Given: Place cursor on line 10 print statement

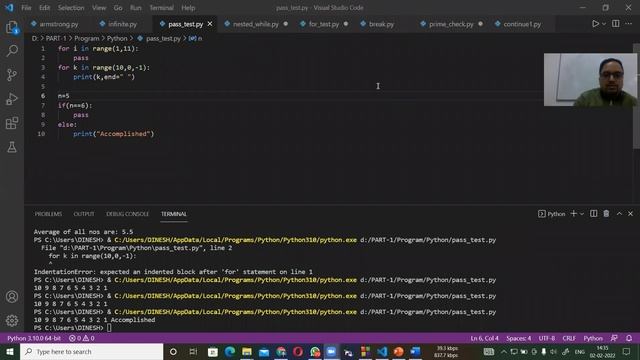Looking at the screenshot, I should [x=113, y=134].
